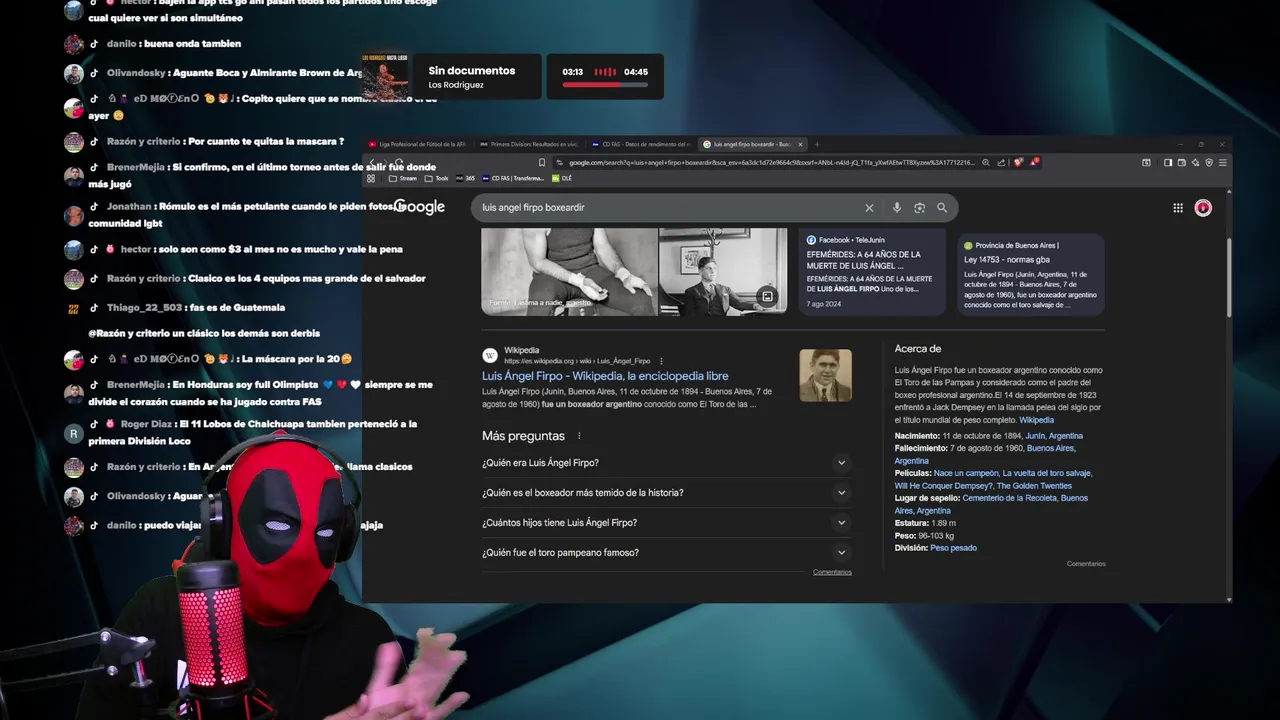Click the browser address bar URL

pos(771,162)
